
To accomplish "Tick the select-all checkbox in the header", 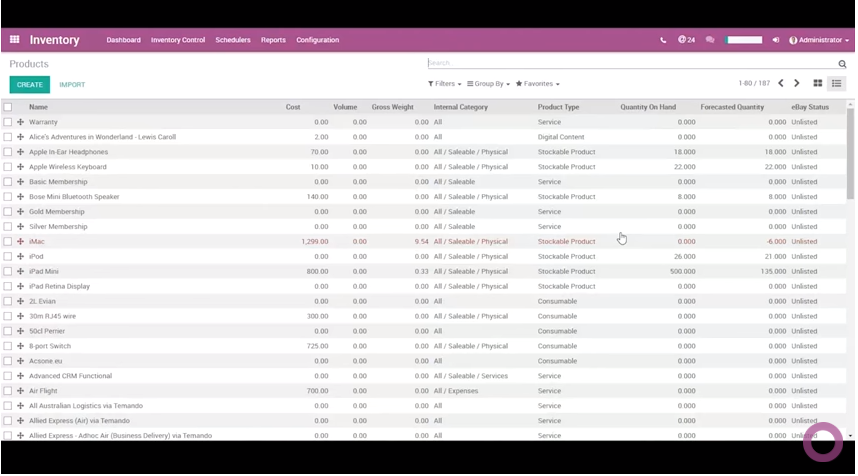I will tap(8, 107).
